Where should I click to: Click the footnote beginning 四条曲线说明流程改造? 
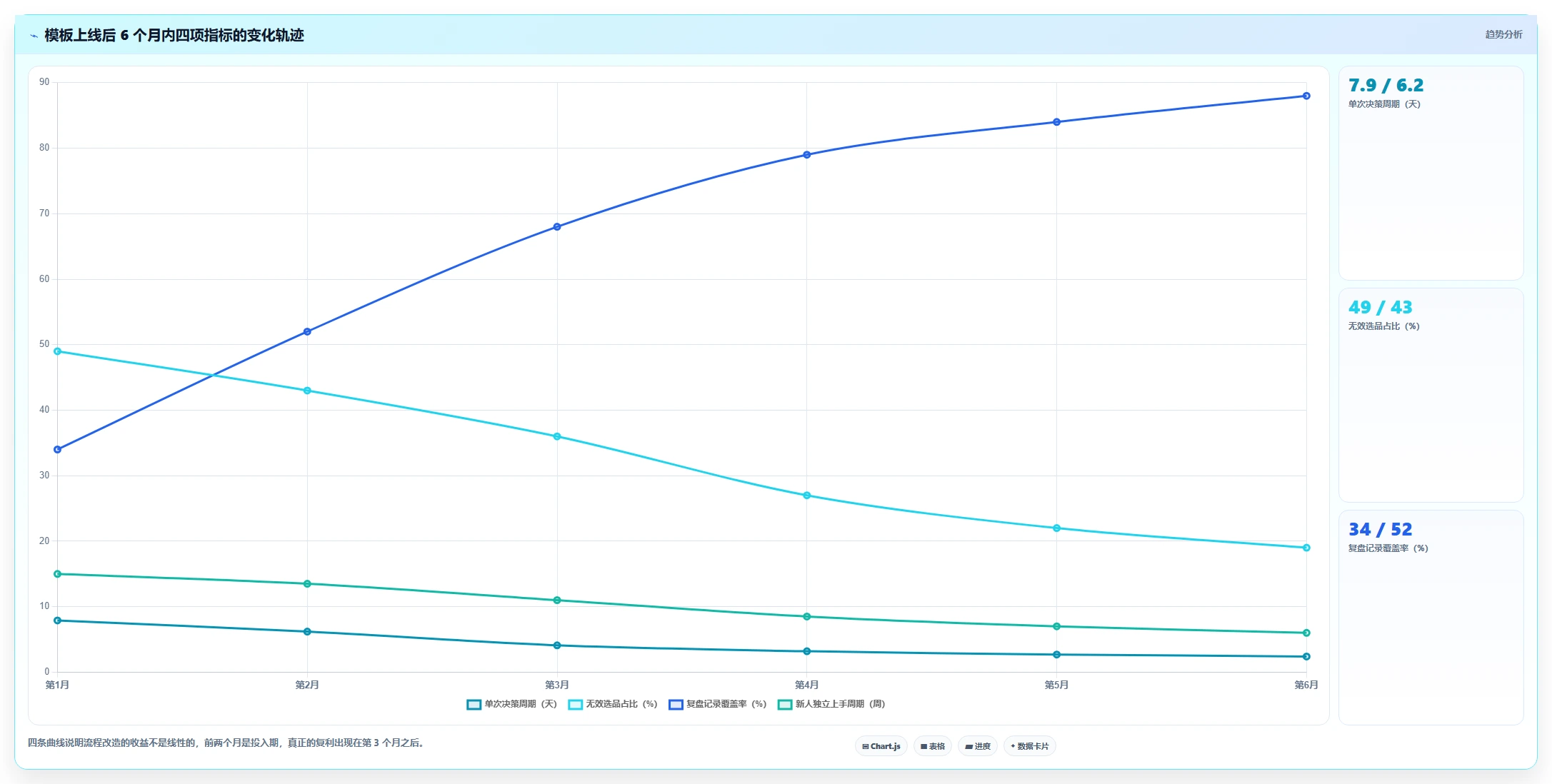click(227, 743)
